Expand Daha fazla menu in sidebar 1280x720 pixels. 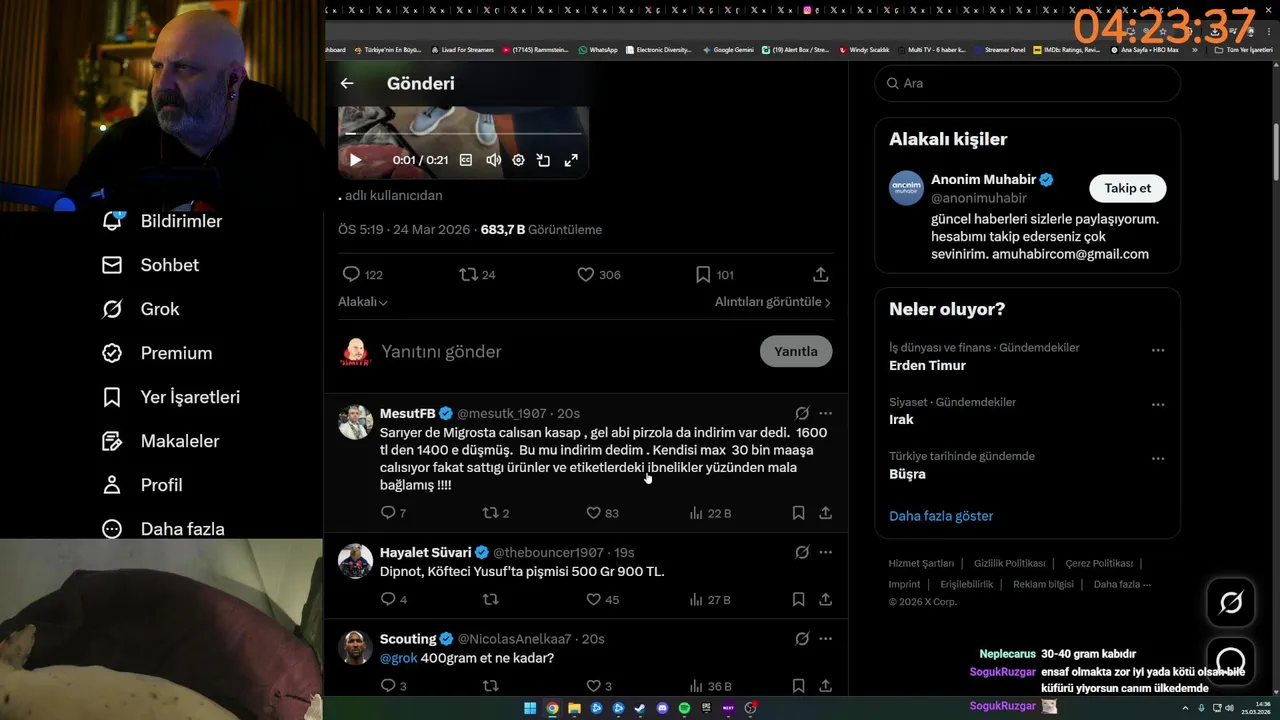pyautogui.click(x=163, y=529)
